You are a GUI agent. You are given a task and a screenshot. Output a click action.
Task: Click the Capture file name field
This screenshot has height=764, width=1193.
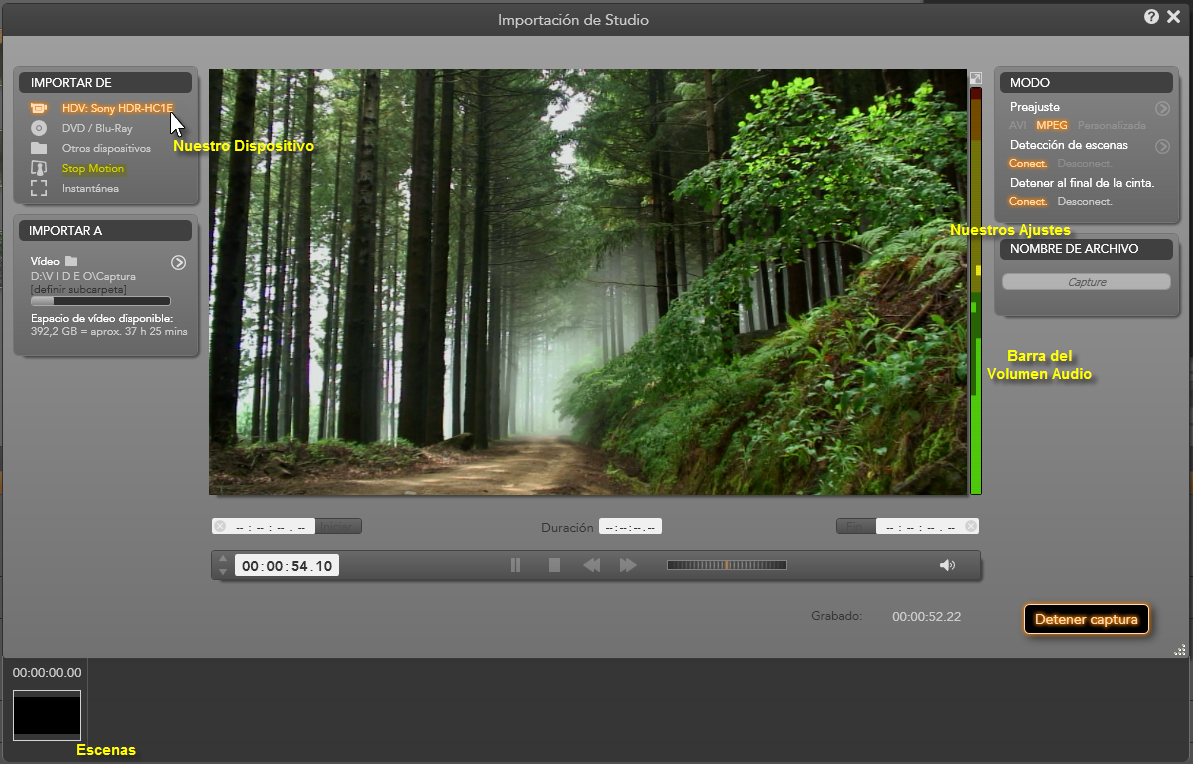coord(1086,282)
